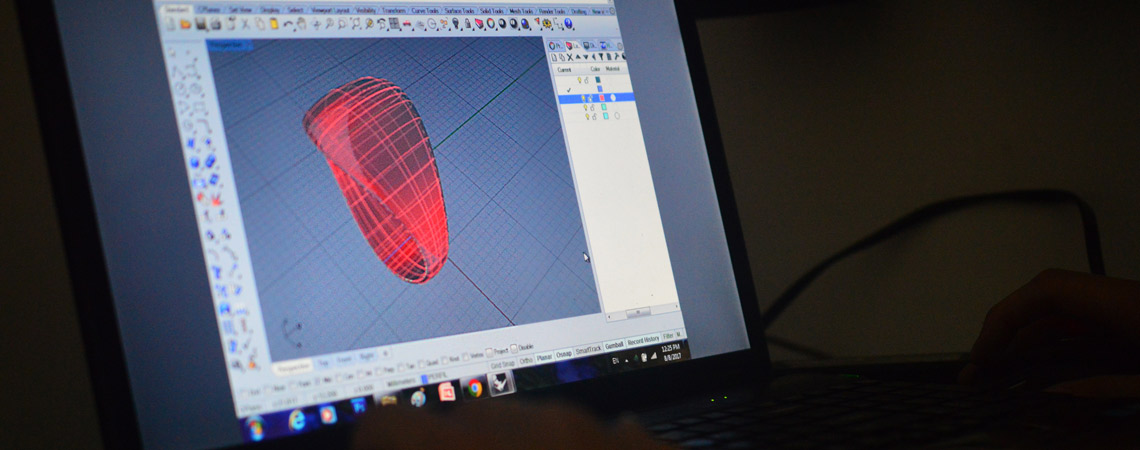Click the yellow Paste clipboard icon

273,23
